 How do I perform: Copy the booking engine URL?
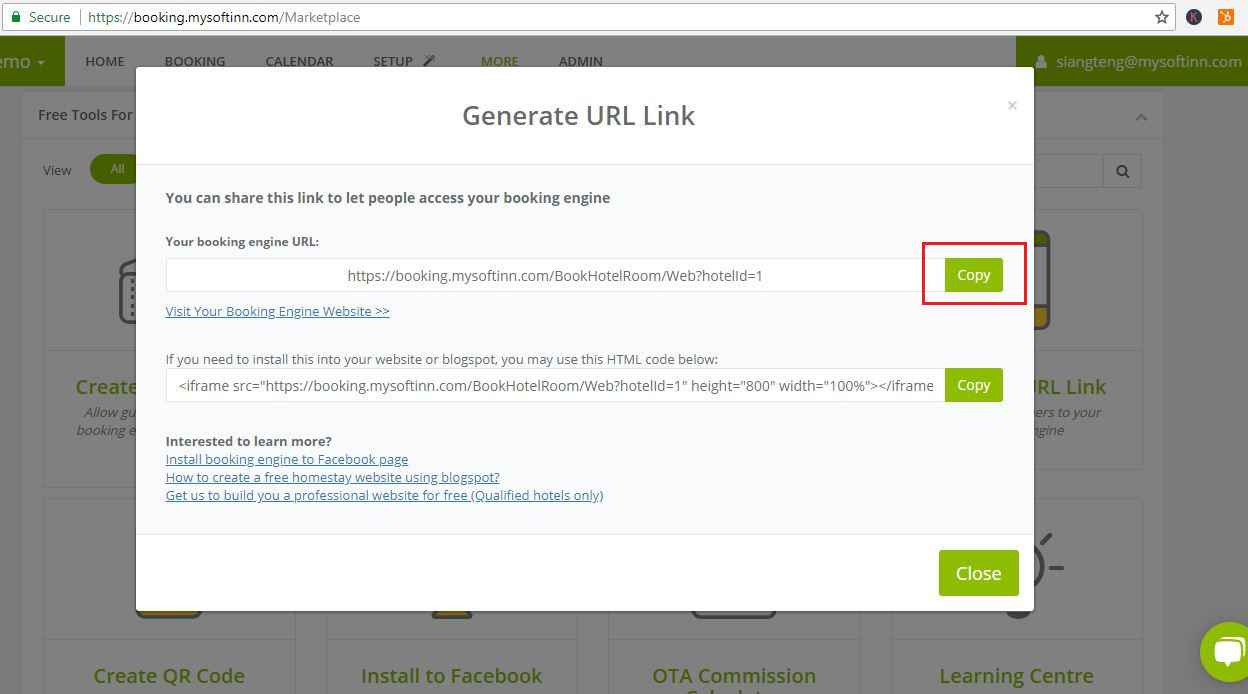click(x=972, y=274)
